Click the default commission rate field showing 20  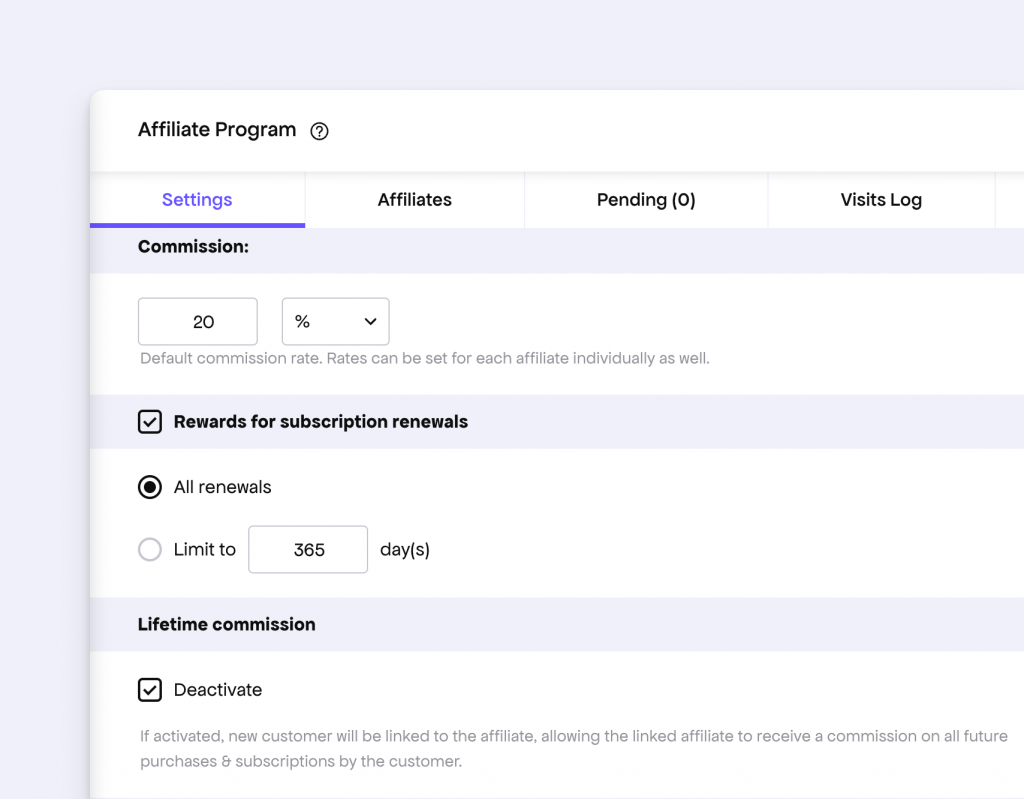coord(197,321)
